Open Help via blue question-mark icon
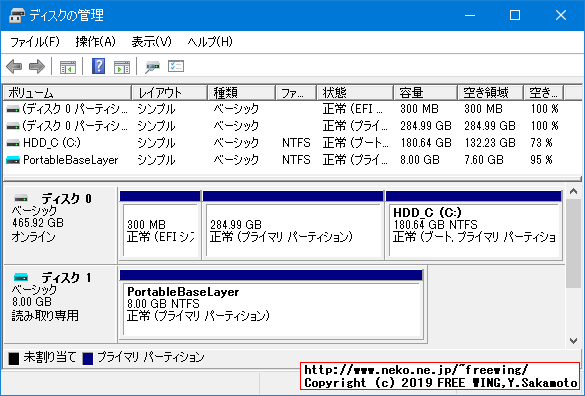This screenshot has width=585, height=396. pyautogui.click(x=98, y=66)
